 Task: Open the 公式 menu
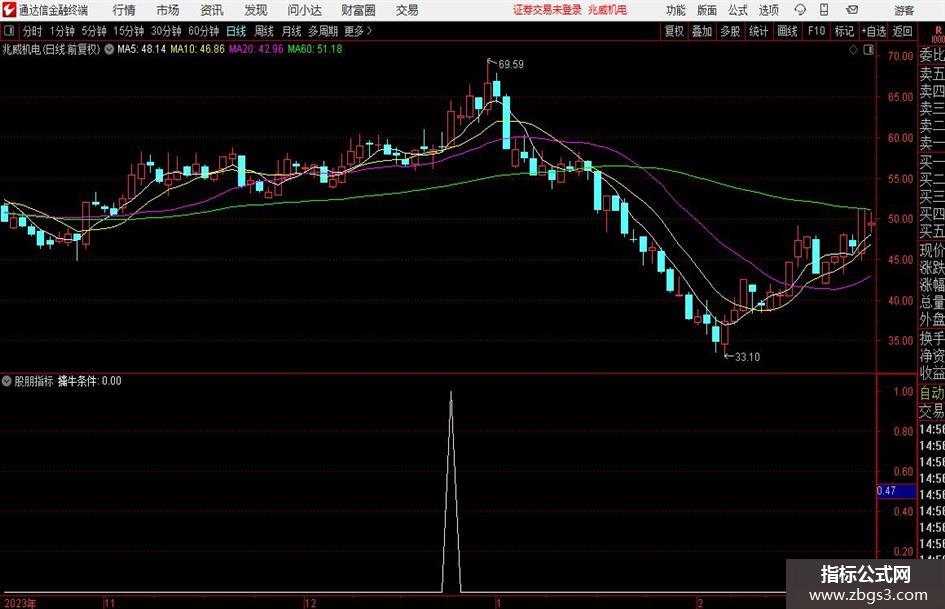[x=738, y=10]
